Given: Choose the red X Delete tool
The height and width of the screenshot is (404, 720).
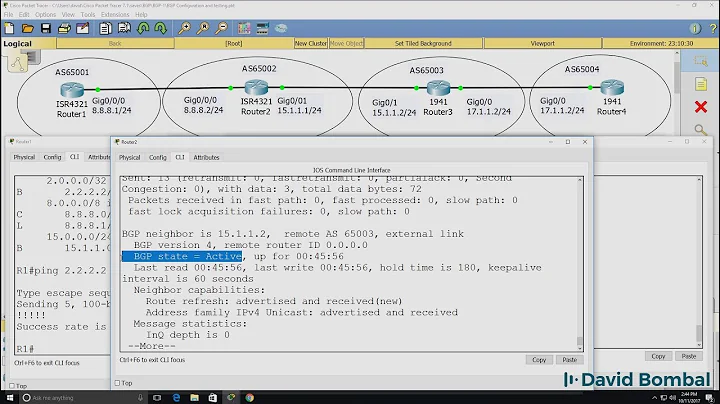Looking at the screenshot, I should [x=701, y=107].
